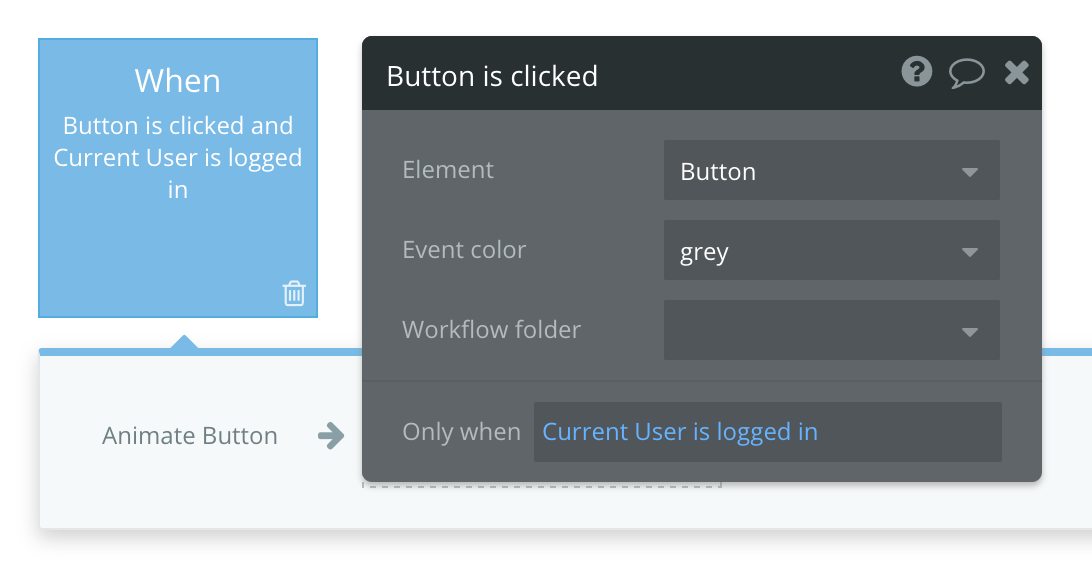The image size is (1092, 566).
Task: Select the Animate Button action step
Action: coord(190,436)
